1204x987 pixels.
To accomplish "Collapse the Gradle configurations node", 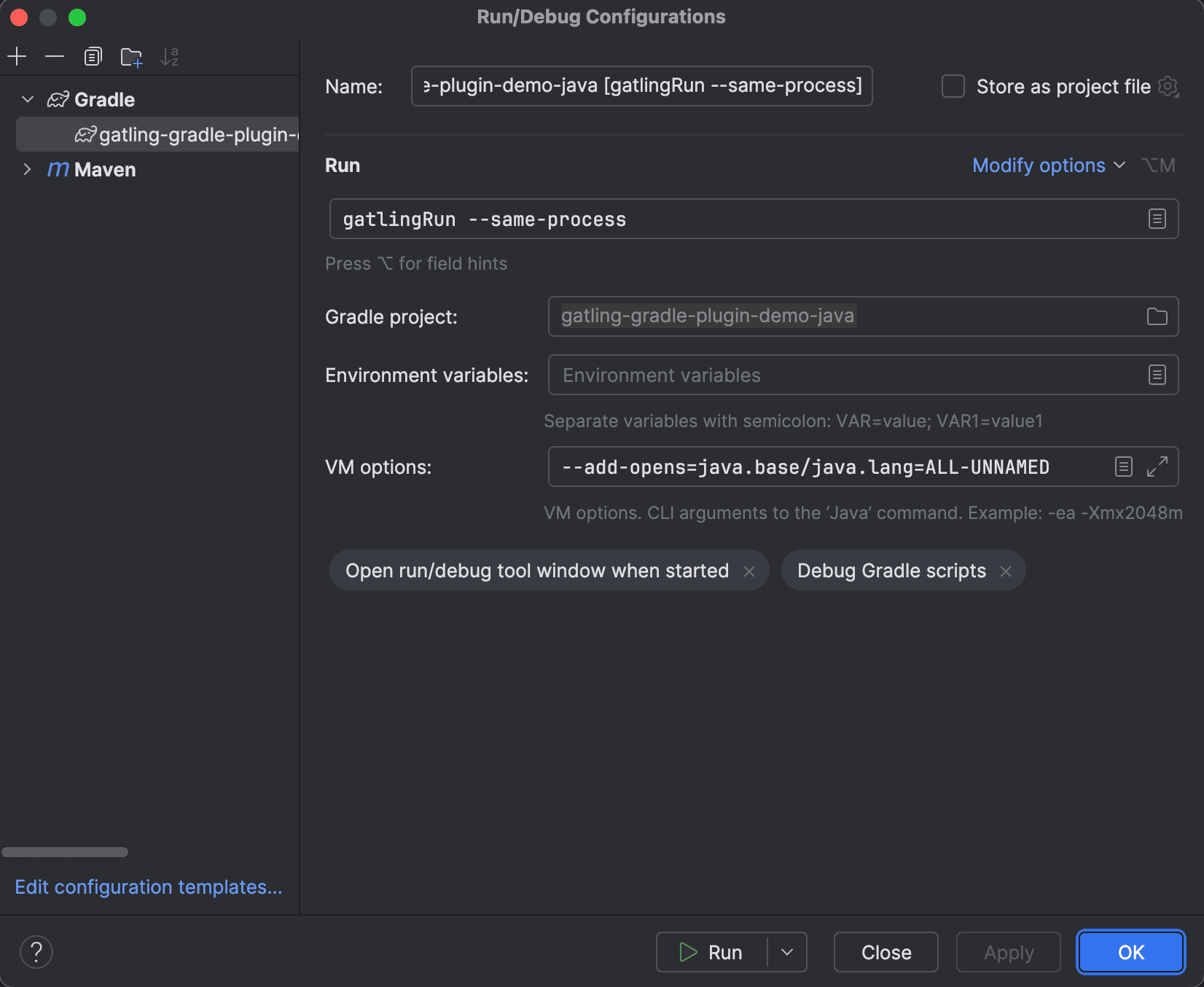I will 28,99.
